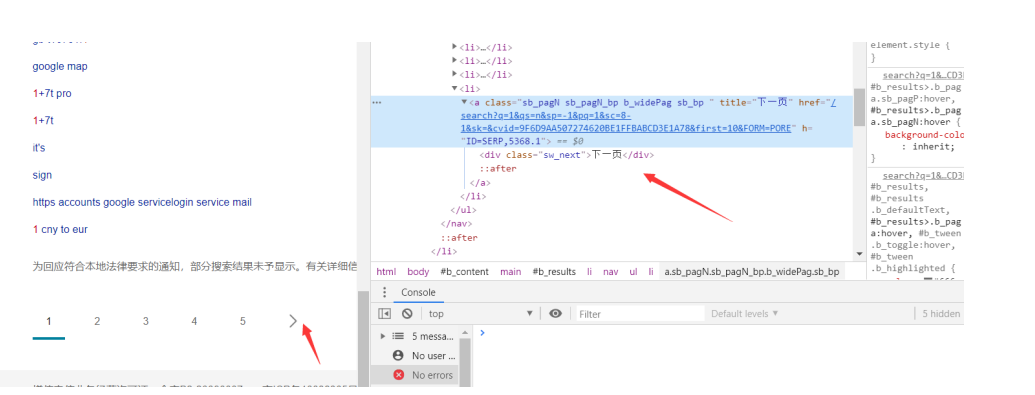This screenshot has width=1035, height=395.
Task: Select the closing nav tag row
Action: 455,223
